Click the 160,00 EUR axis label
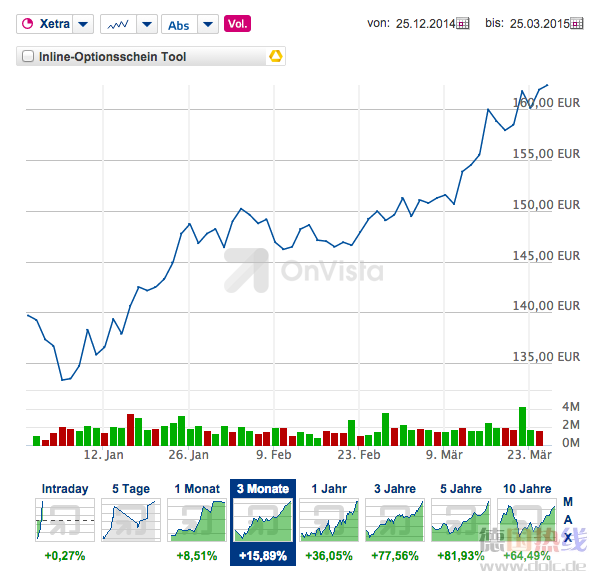 point(546,103)
